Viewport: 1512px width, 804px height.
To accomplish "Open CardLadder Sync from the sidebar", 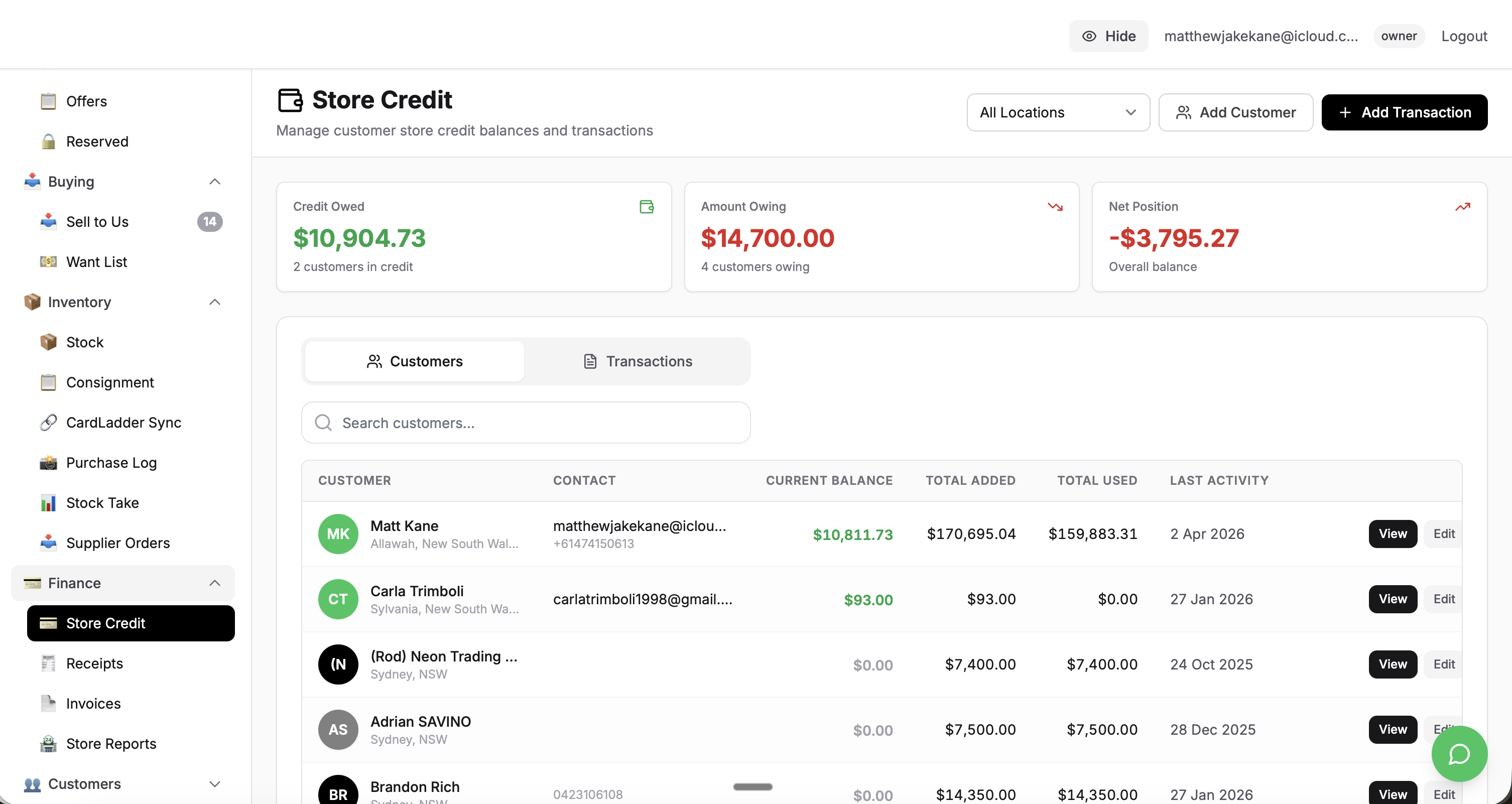I will 123,422.
